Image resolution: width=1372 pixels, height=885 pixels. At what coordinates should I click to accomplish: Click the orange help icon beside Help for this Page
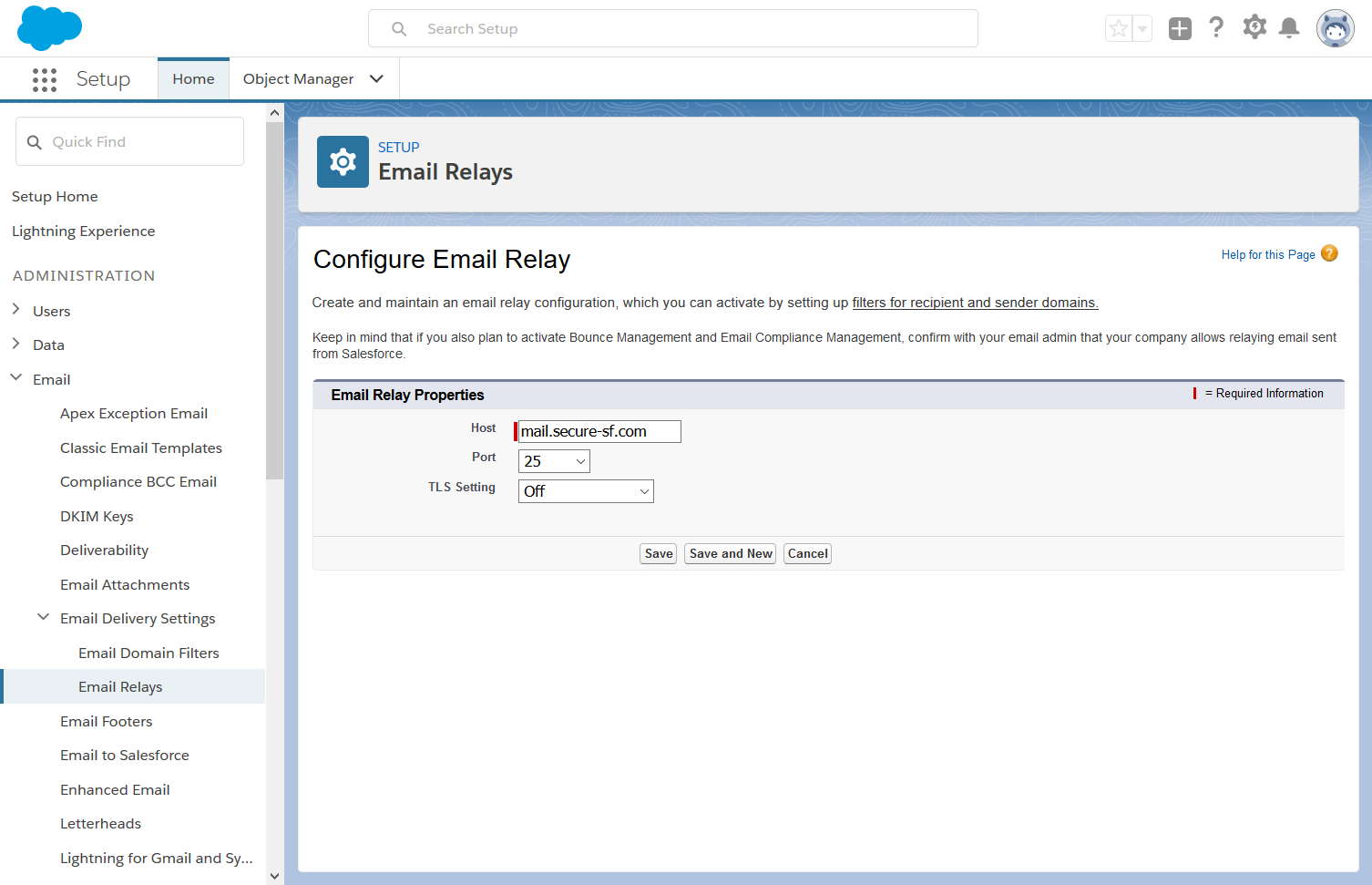(1329, 253)
